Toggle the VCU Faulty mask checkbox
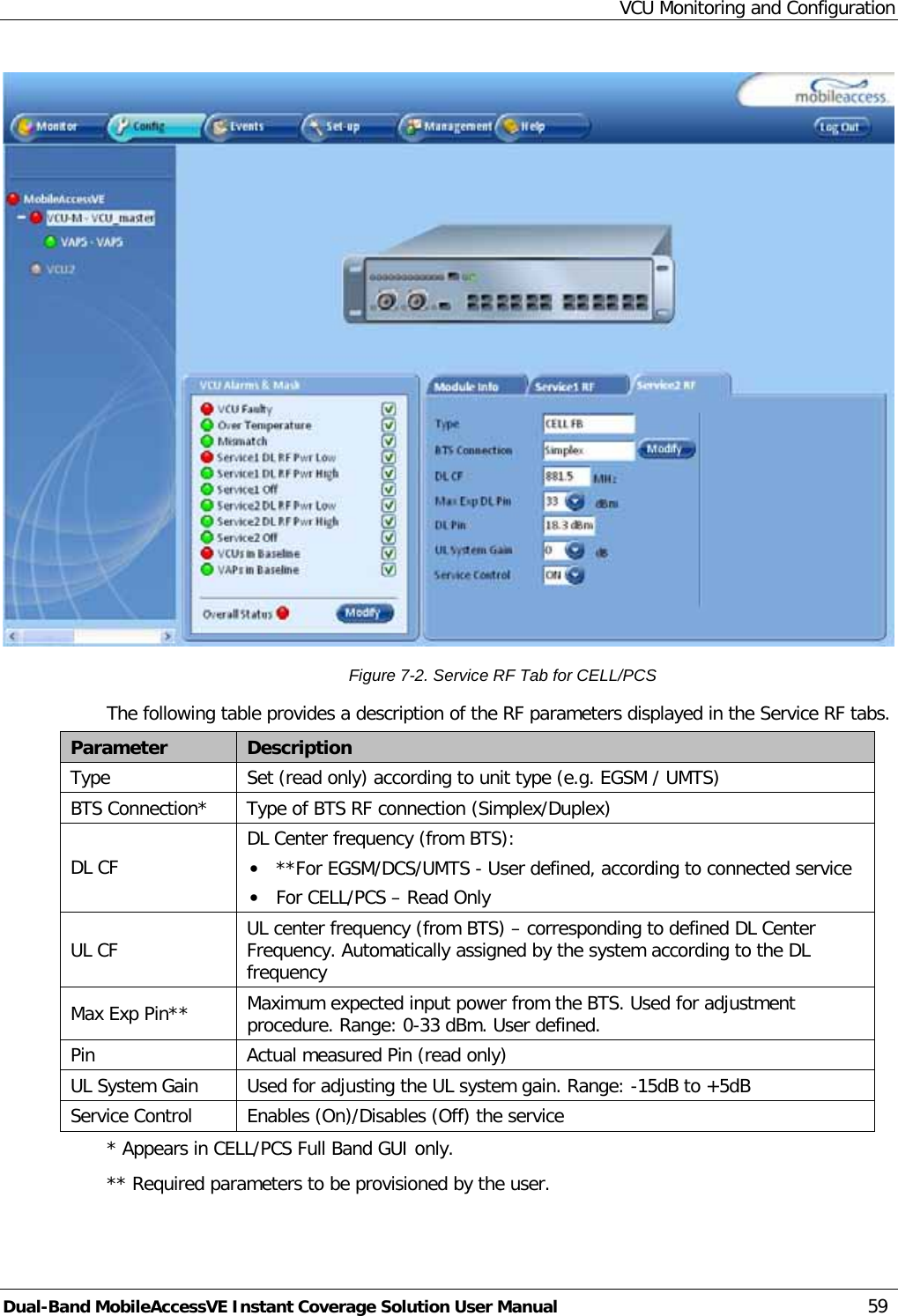This screenshot has height=1316, width=898. [389, 410]
